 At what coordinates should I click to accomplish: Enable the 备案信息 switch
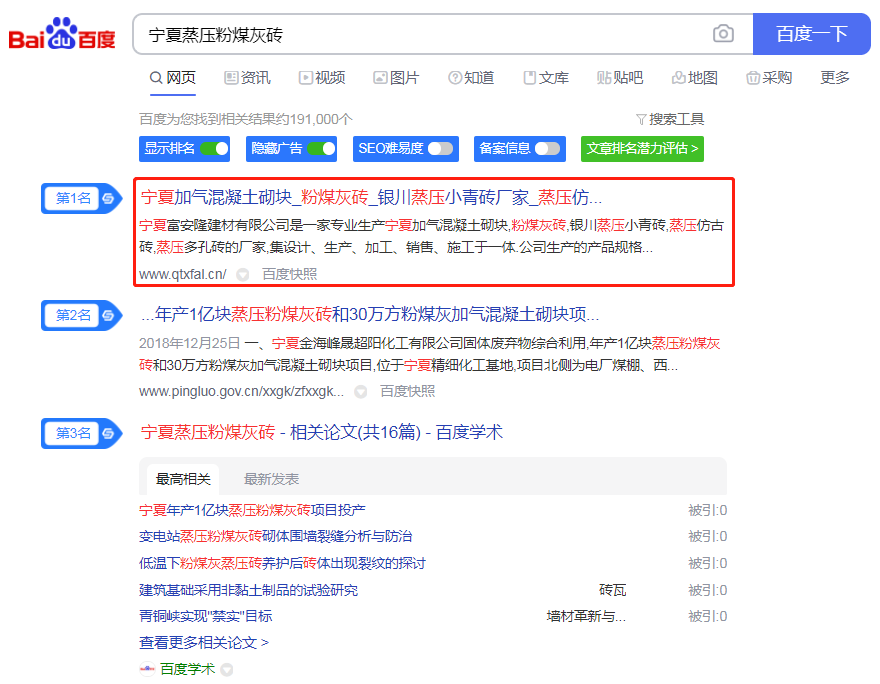tap(548, 149)
